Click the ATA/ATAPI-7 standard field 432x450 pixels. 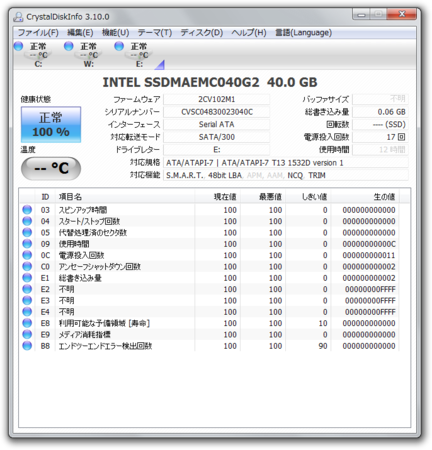pyautogui.click(x=286, y=163)
